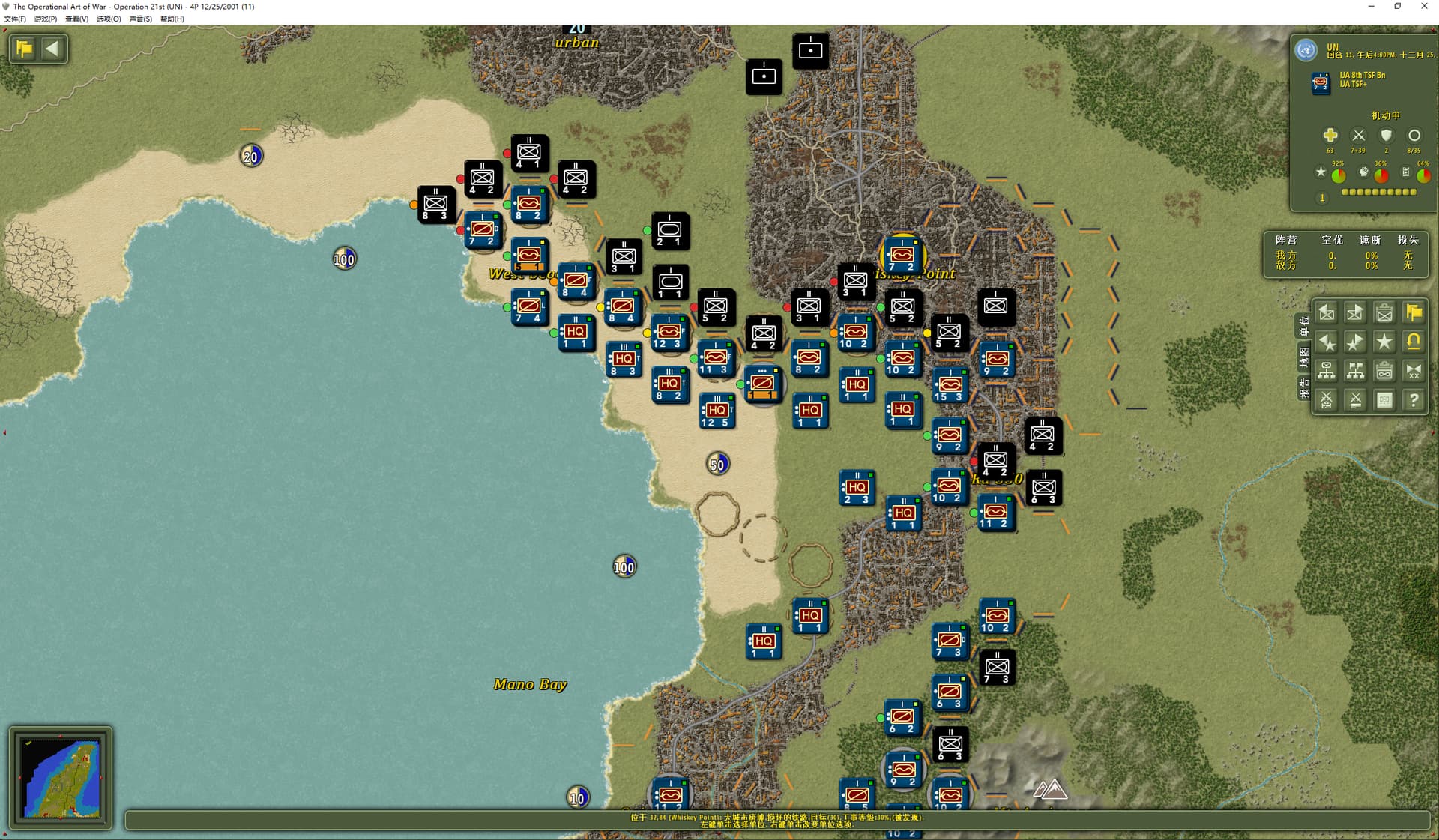The width and height of the screenshot is (1439, 840).
Task: Select the black enemy 8-3 unit counter
Action: point(435,205)
